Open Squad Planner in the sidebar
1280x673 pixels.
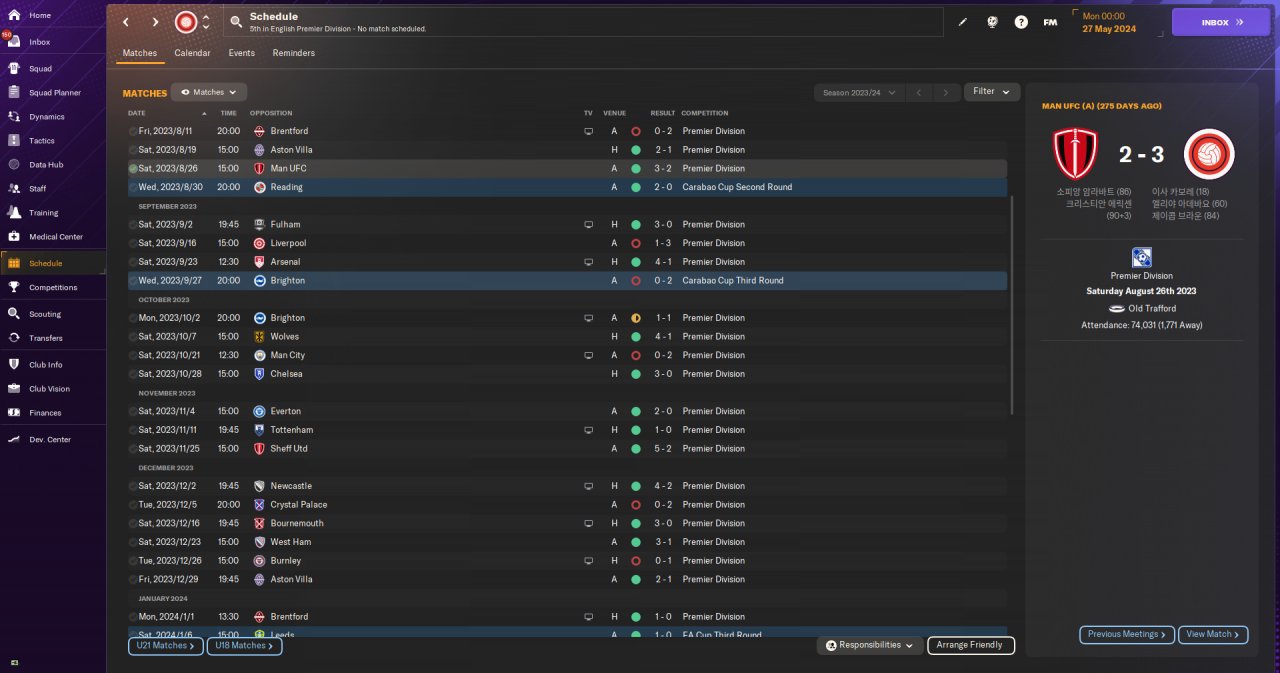pyautogui.click(x=52, y=93)
